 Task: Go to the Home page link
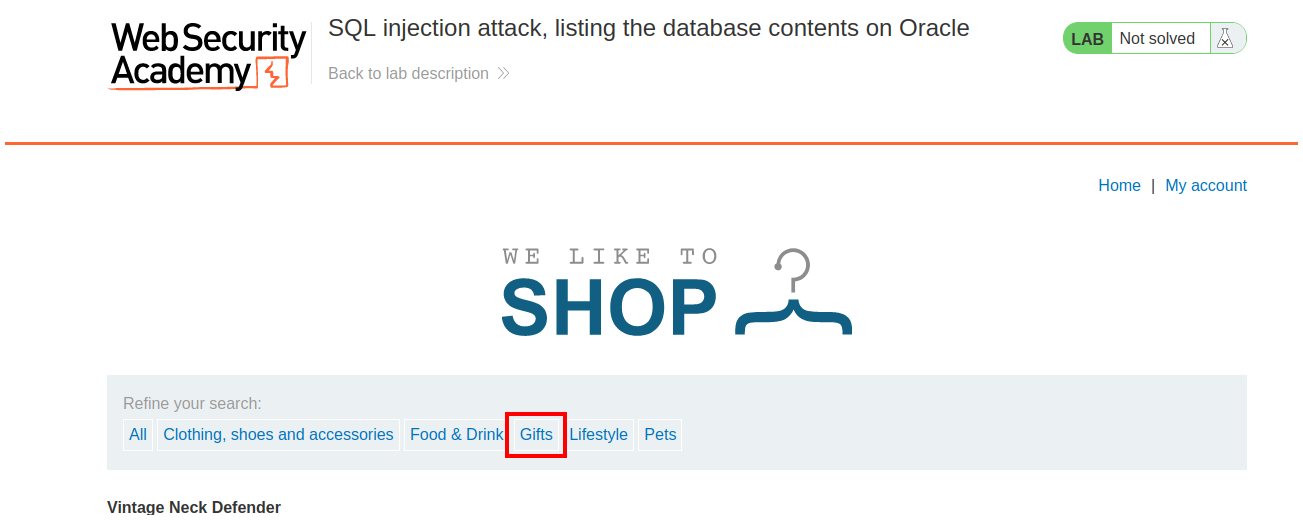pyautogui.click(x=1119, y=186)
